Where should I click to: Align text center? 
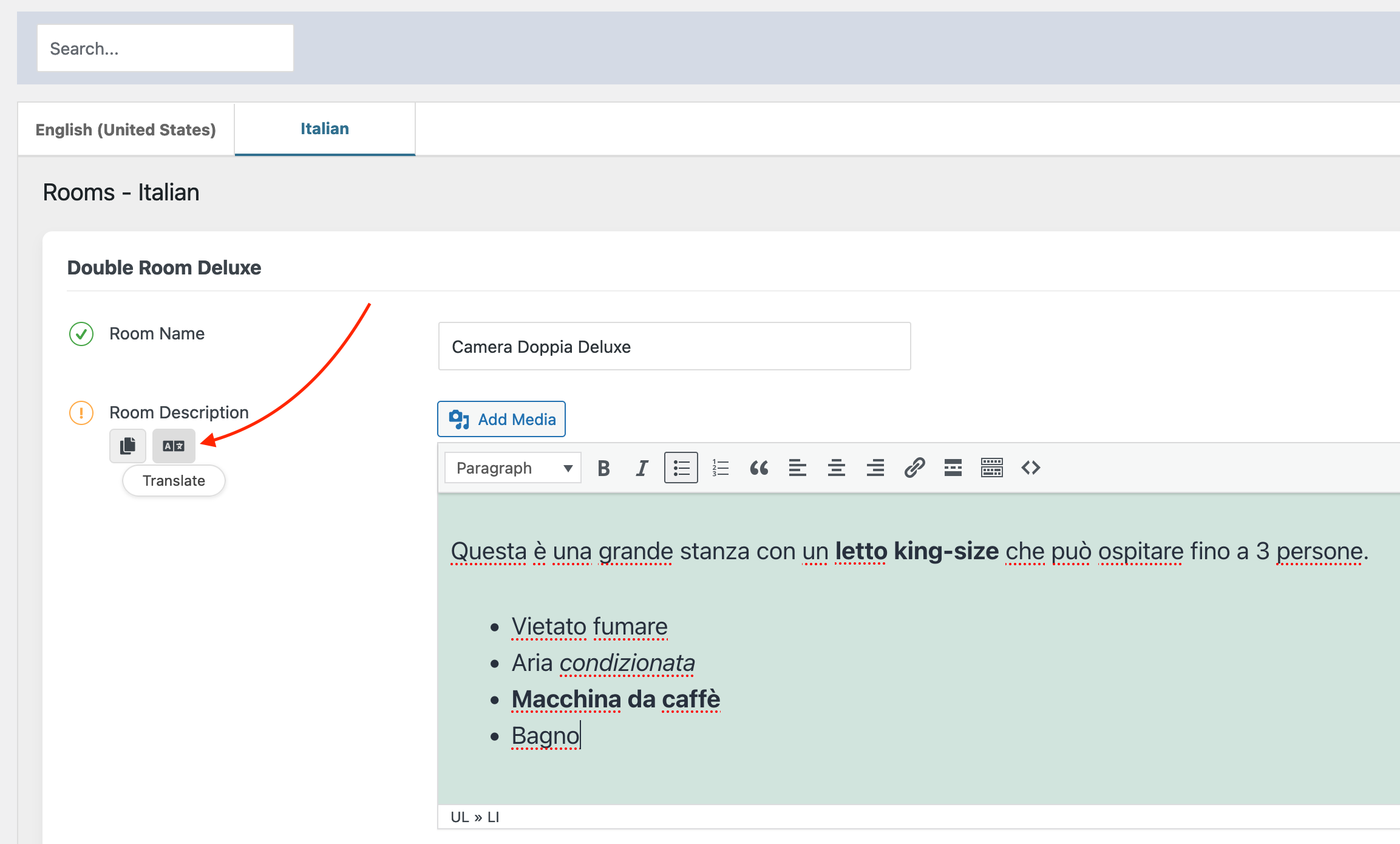(x=837, y=468)
